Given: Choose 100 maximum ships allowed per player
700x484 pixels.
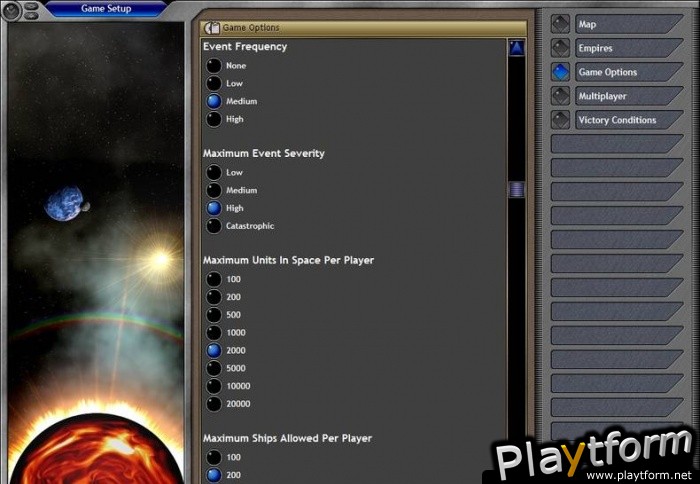Looking at the screenshot, I should [214, 457].
